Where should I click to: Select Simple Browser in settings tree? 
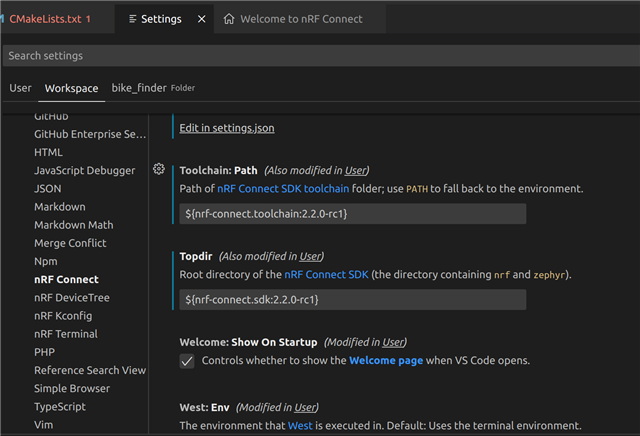[x=72, y=389]
